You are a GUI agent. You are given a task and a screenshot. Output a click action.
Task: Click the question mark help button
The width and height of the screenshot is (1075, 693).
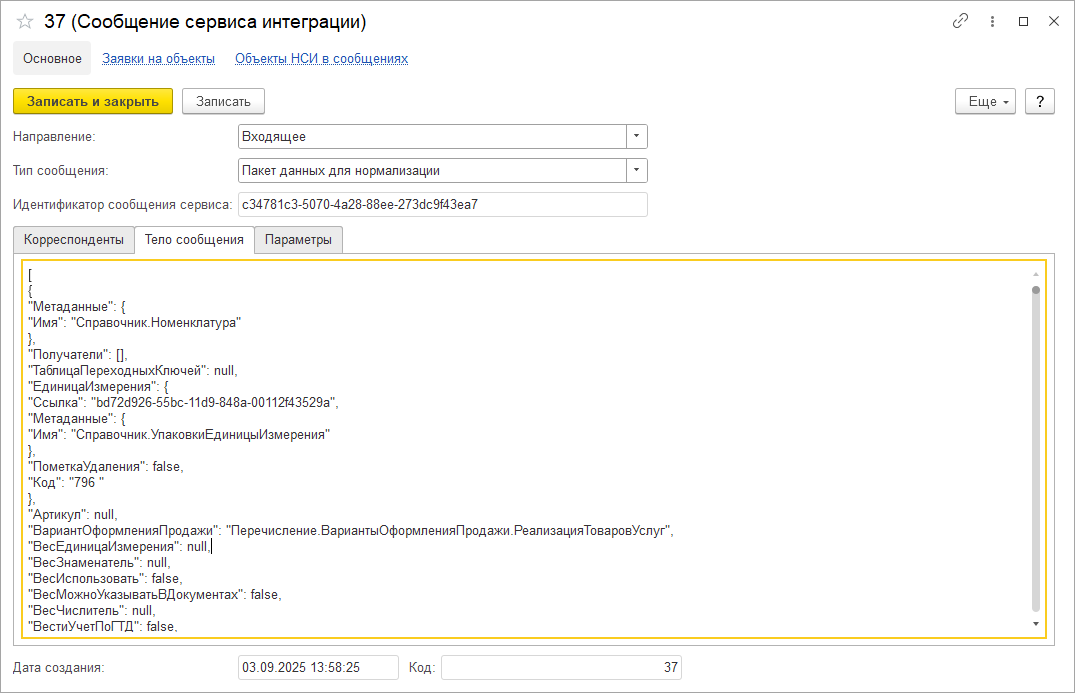click(x=1040, y=101)
